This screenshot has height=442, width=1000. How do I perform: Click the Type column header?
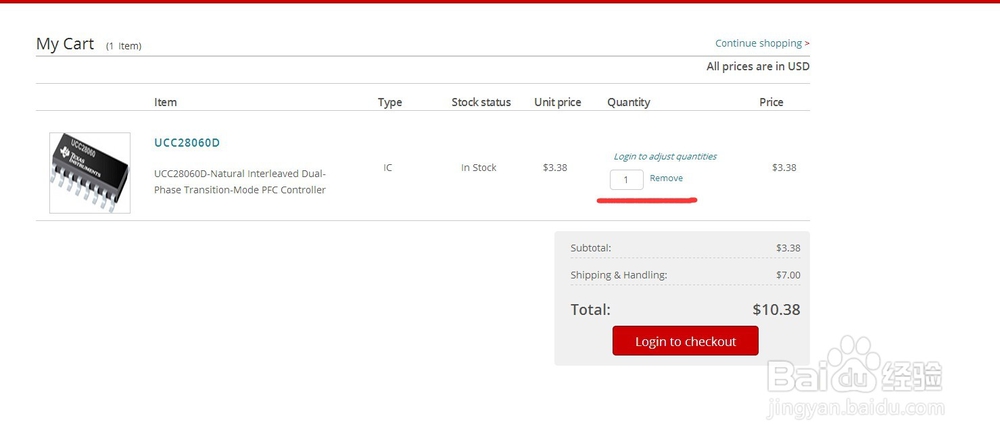click(390, 102)
